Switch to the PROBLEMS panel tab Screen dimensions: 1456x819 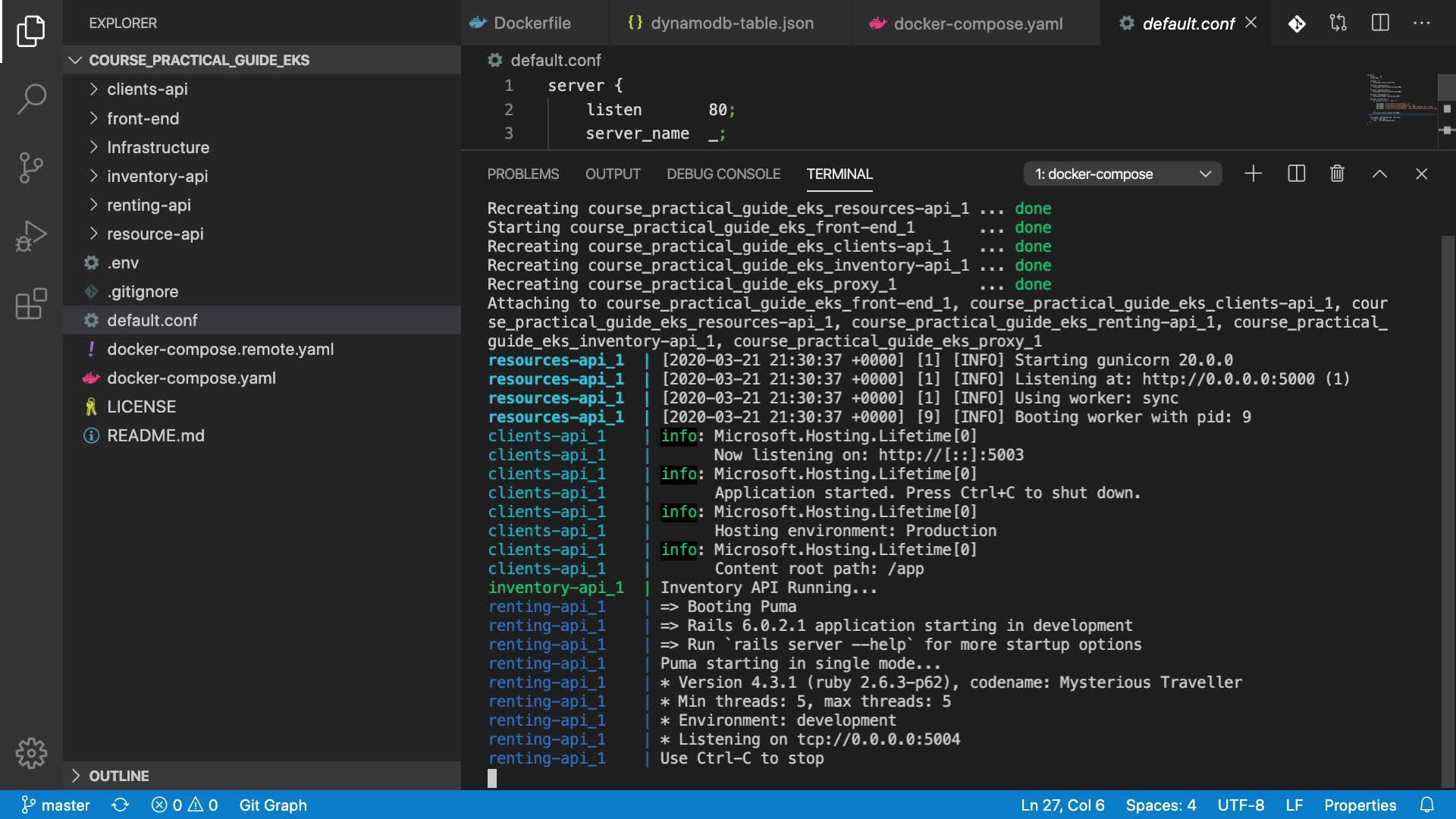(522, 174)
